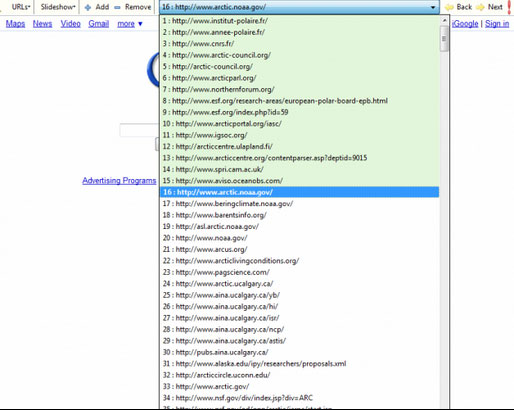
Task: Select URL 28 aina.ucalgary.ca/ncp
Action: point(299,329)
